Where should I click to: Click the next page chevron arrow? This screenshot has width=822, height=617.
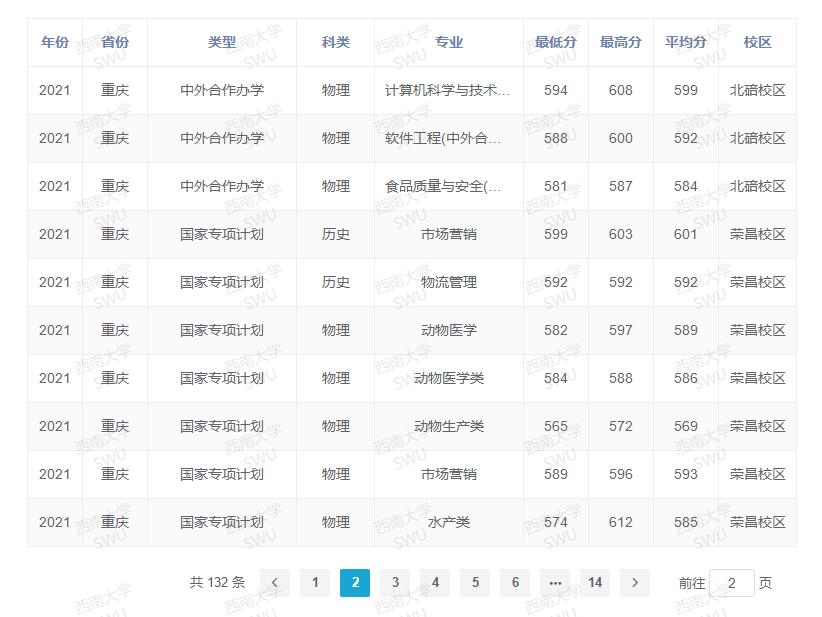coord(635,582)
